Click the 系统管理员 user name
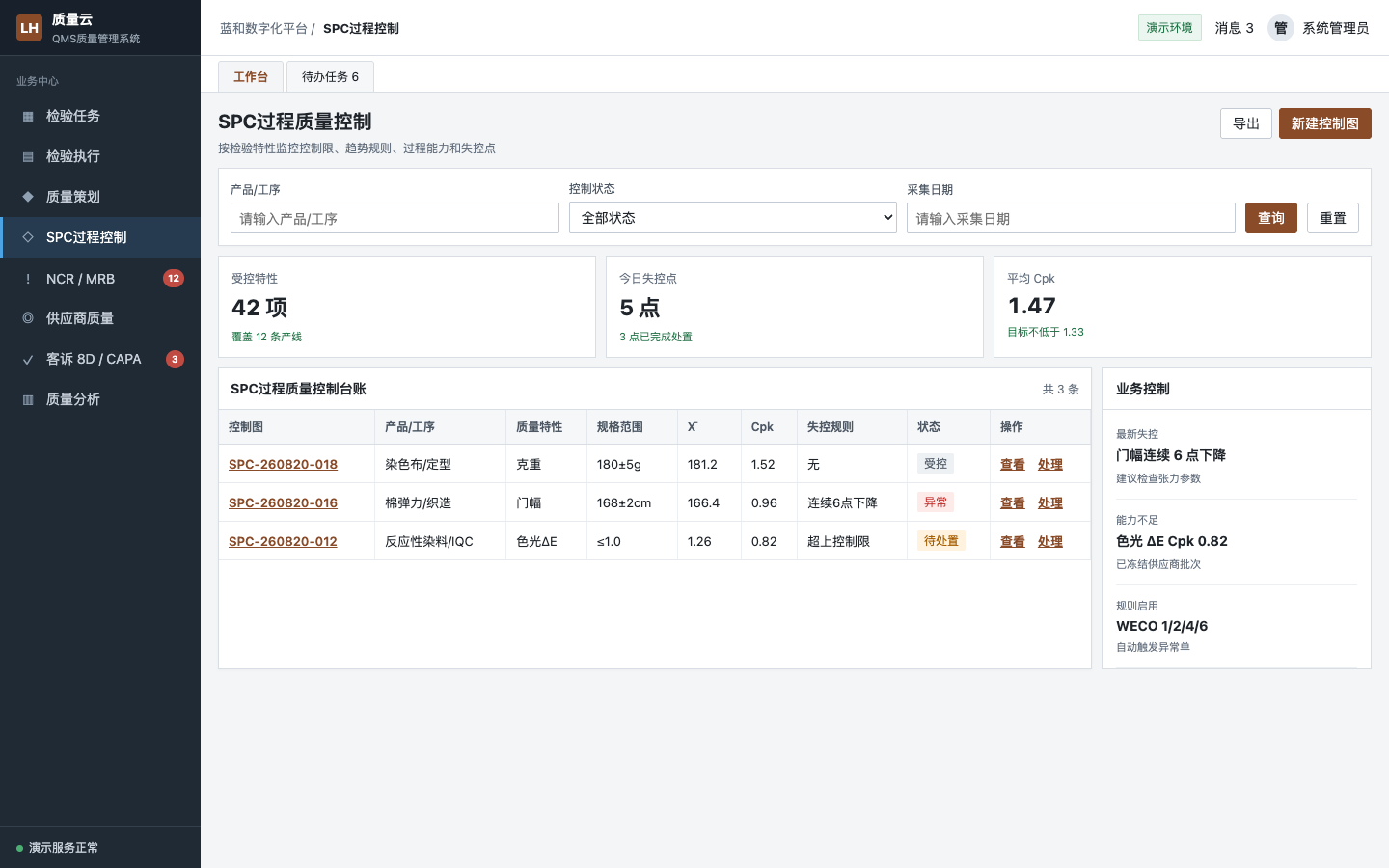1389x868 pixels. [x=1336, y=28]
